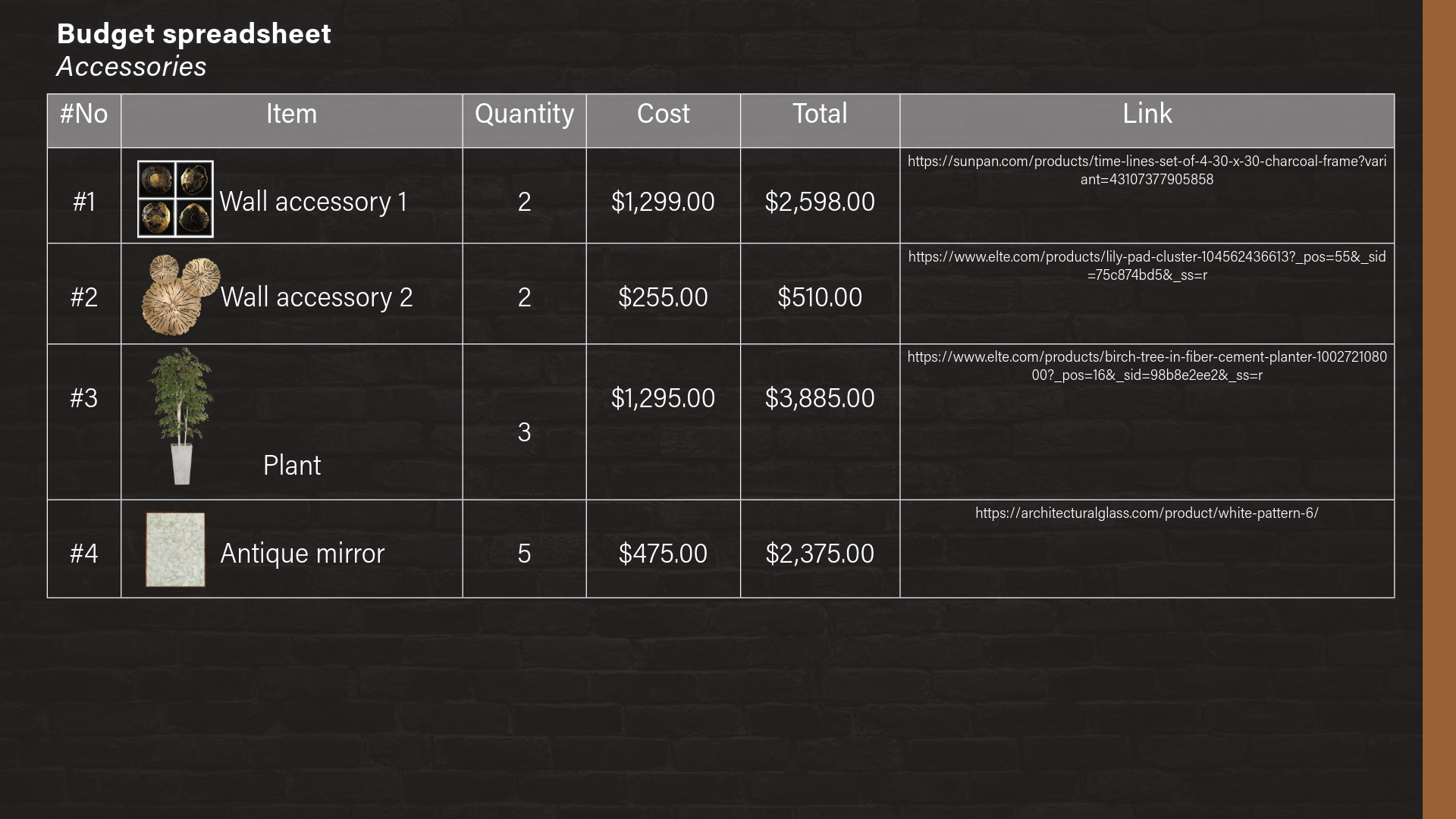Select the Antique mirror label text

[302, 554]
